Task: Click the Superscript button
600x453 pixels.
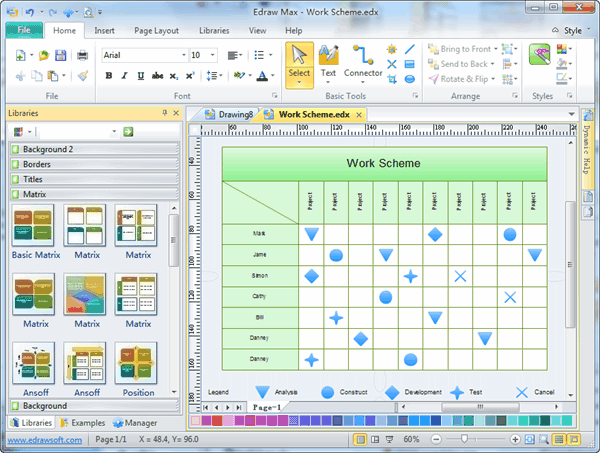Action: [190, 76]
